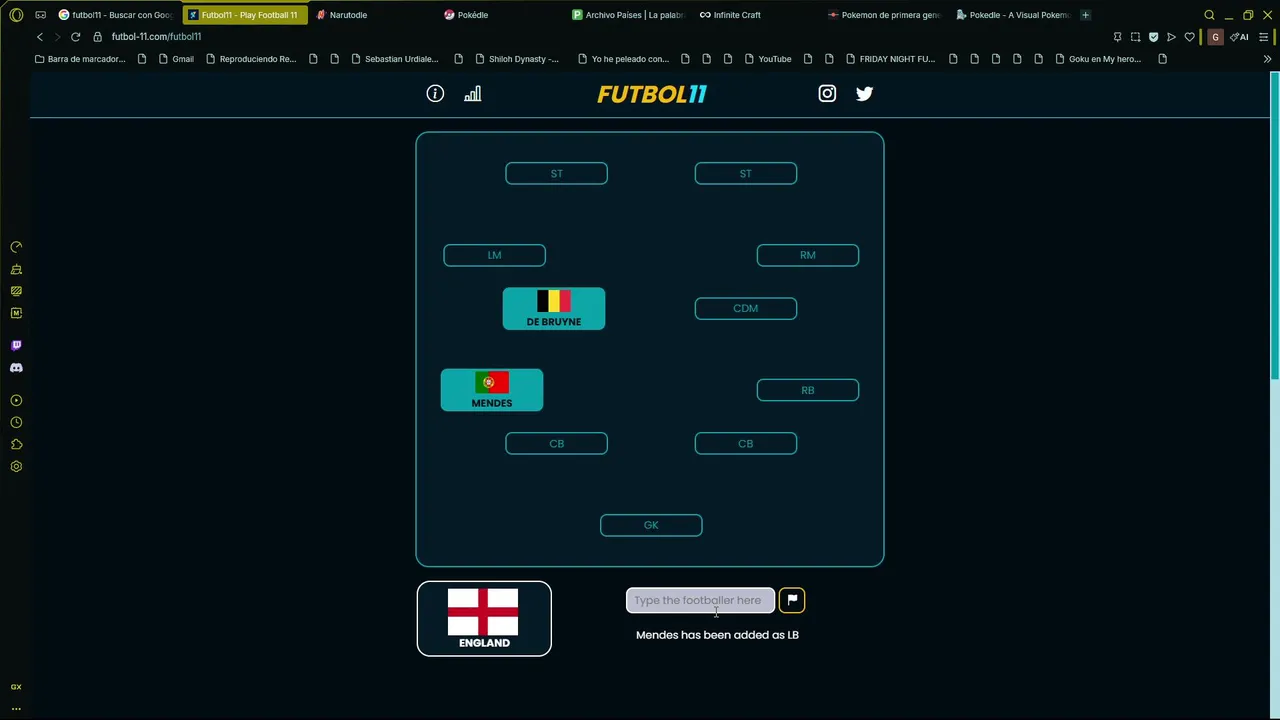
Task: Open the browser snapshot tool
Action: tap(1135, 37)
